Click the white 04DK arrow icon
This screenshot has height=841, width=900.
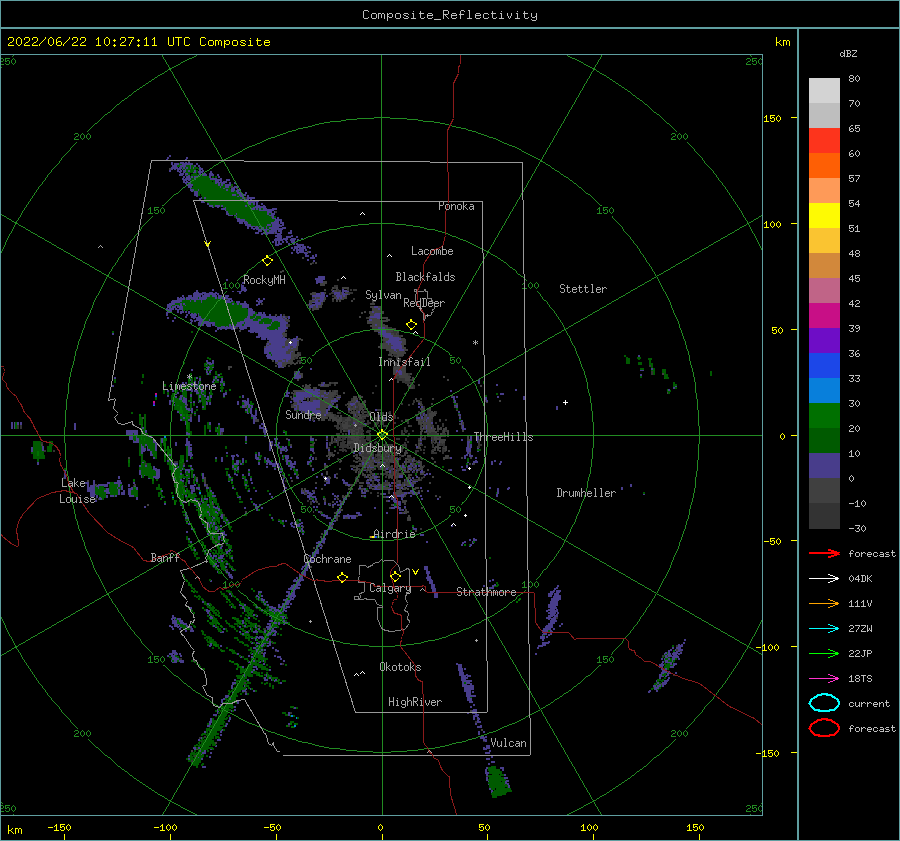[x=824, y=578]
